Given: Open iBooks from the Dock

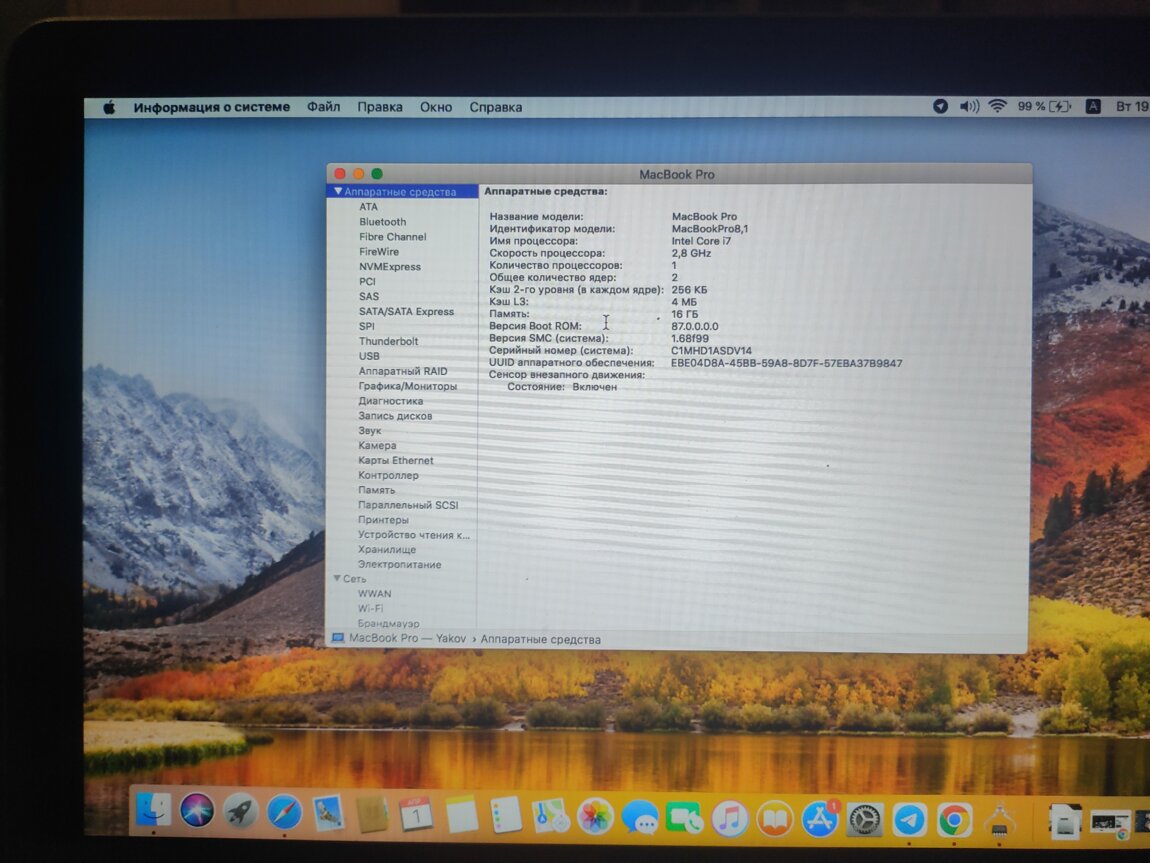Looking at the screenshot, I should tap(774, 819).
